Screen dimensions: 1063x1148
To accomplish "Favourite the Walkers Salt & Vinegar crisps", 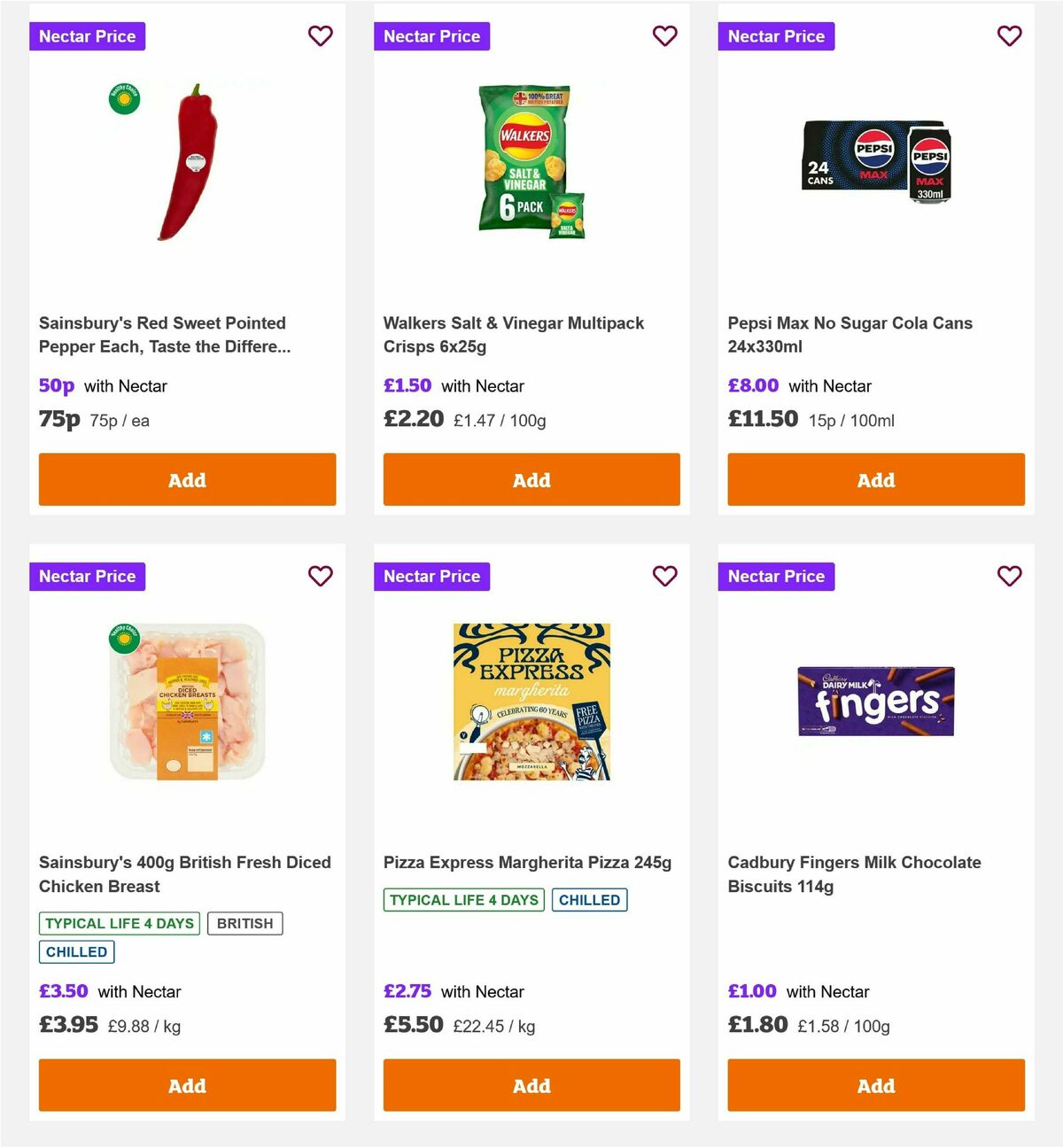I will pos(664,36).
